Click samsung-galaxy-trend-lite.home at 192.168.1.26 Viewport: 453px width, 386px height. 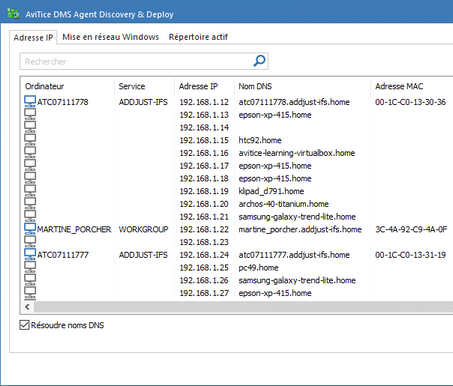[297, 280]
